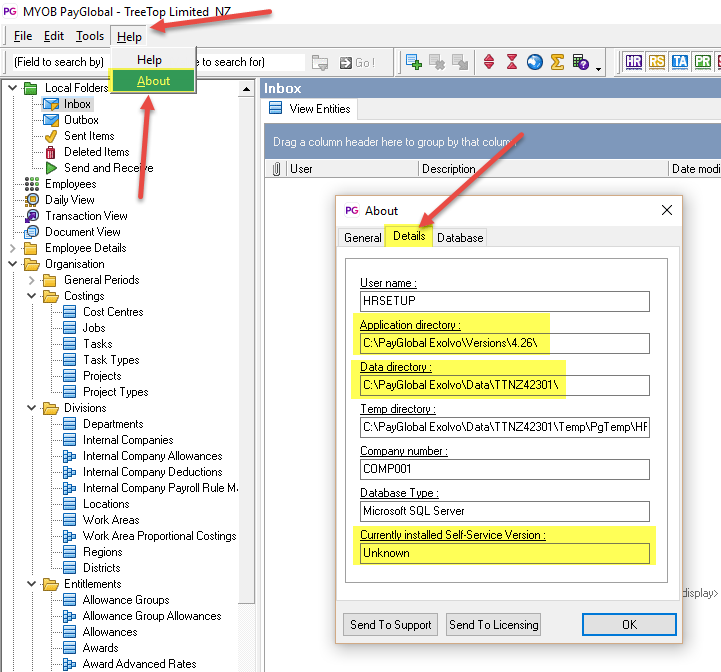721x672 pixels.
Task: Open Transaction View in the tree
Action: tap(86, 216)
